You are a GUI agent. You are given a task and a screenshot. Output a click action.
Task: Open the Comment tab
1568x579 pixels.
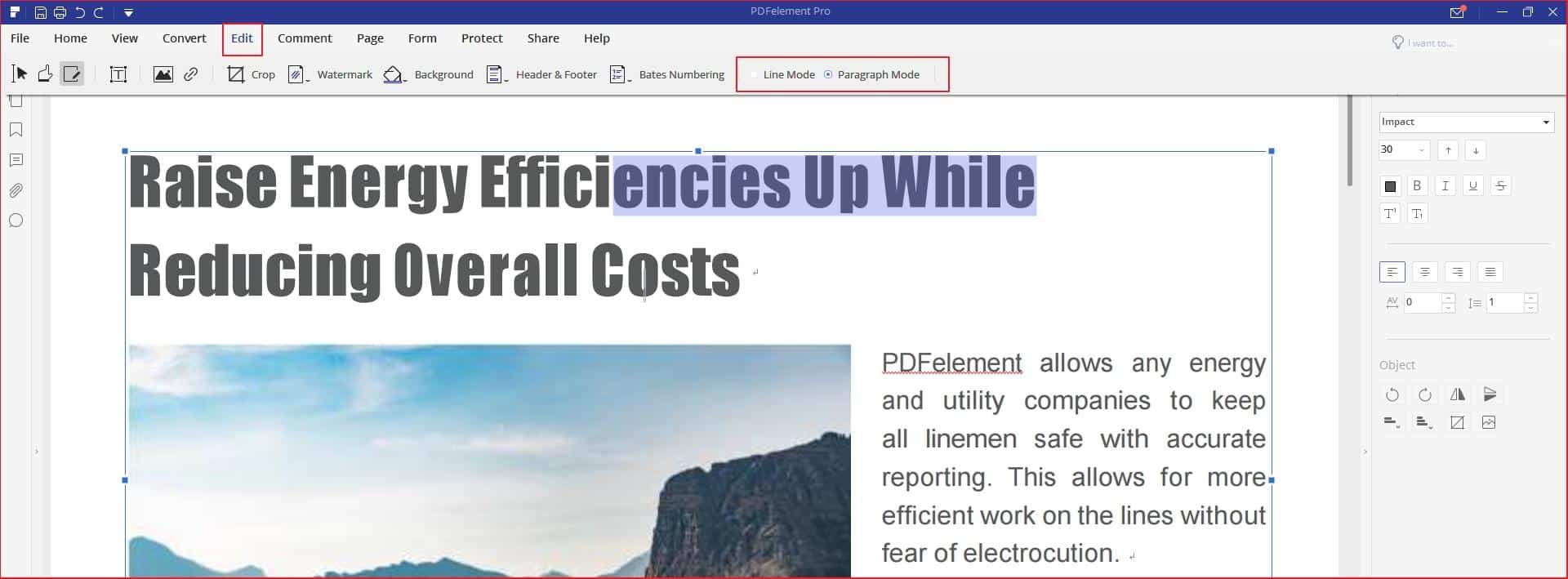click(305, 38)
